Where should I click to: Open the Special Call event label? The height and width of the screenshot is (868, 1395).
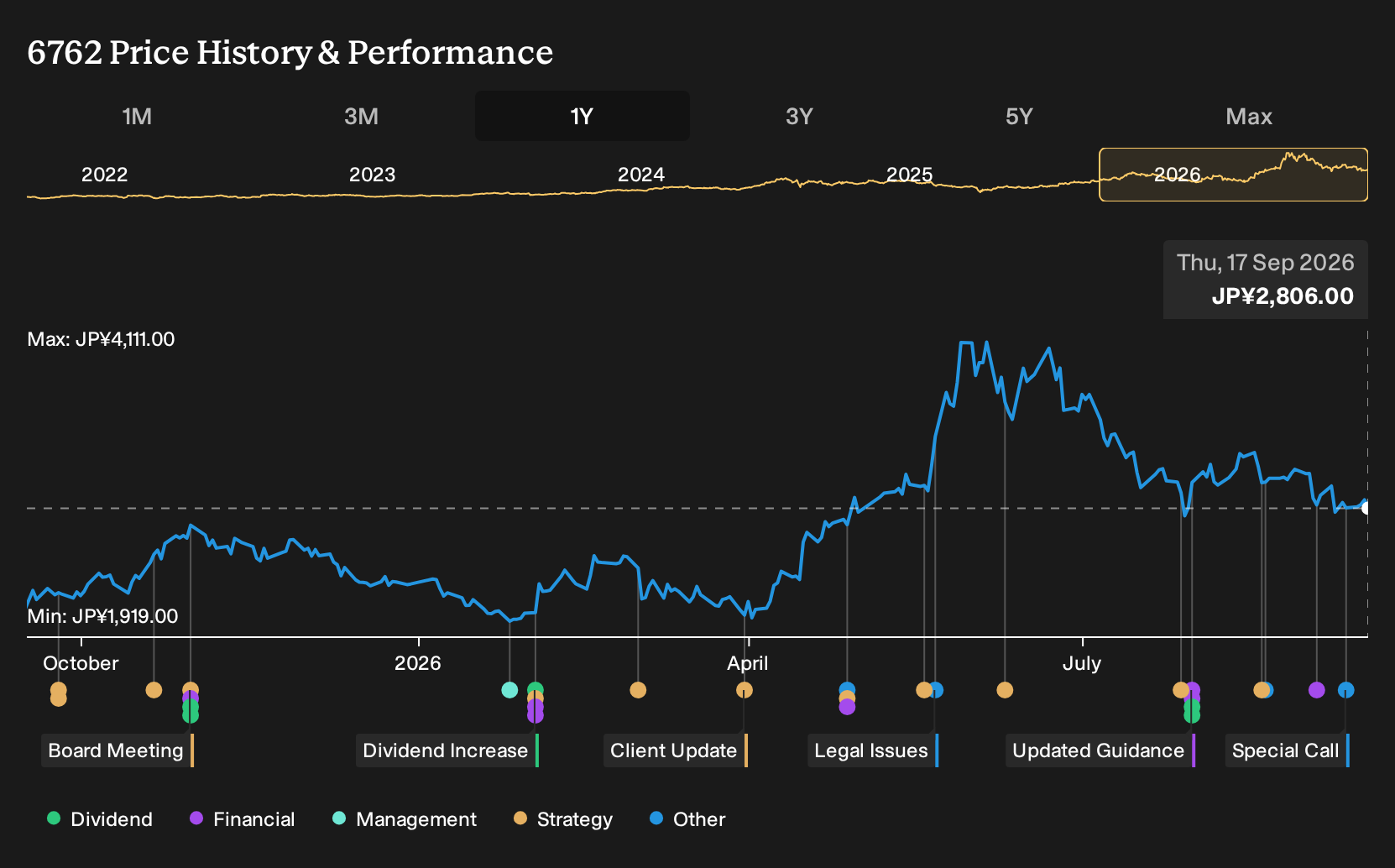(x=1288, y=750)
